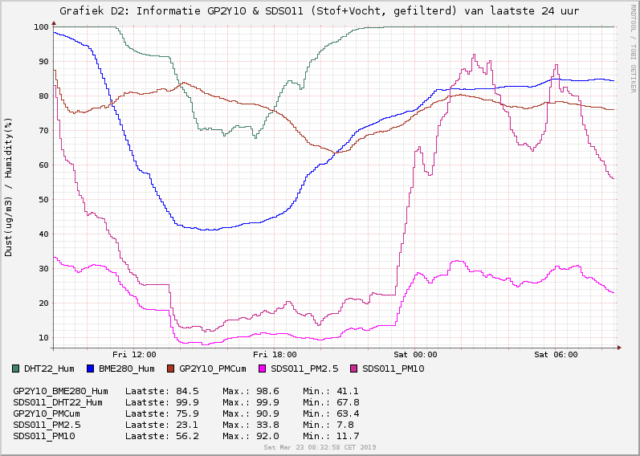Click the 50 tick on y-axis

pyautogui.click(x=43, y=199)
